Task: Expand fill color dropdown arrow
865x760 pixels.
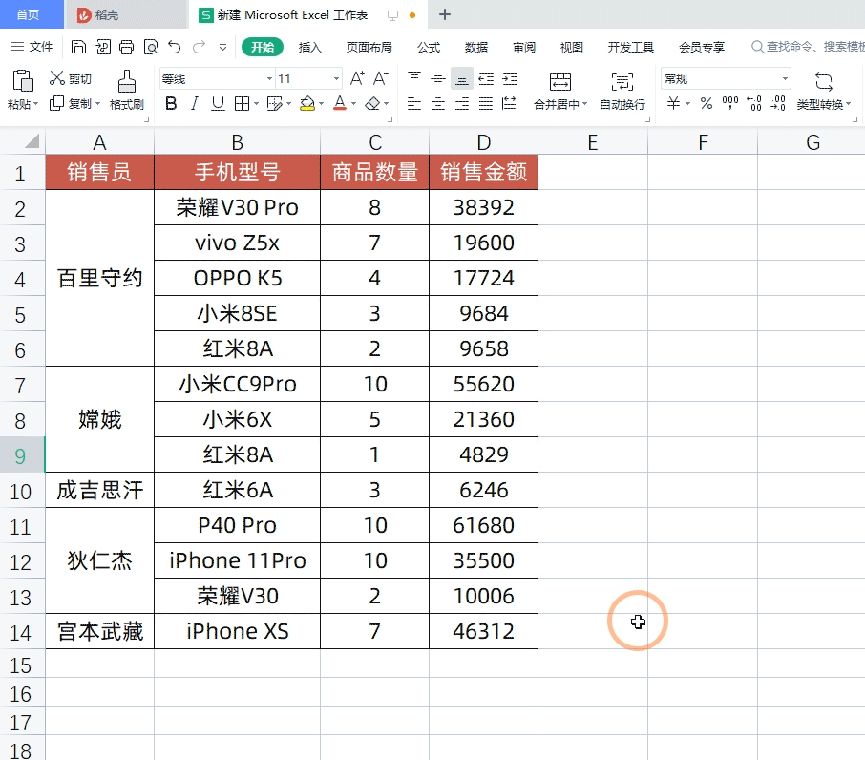Action: (x=322, y=104)
